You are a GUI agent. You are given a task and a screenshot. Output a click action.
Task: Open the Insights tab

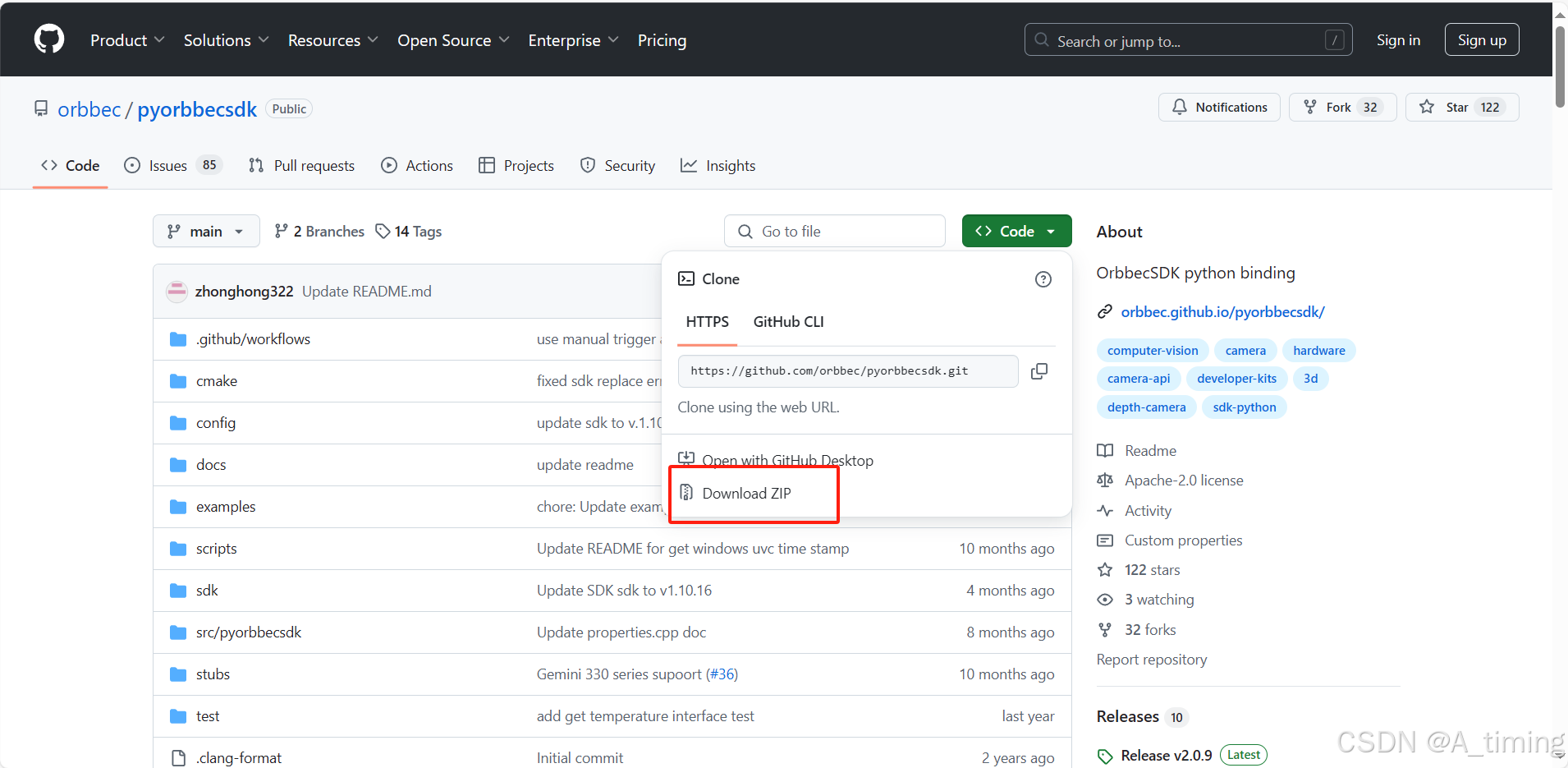(718, 166)
